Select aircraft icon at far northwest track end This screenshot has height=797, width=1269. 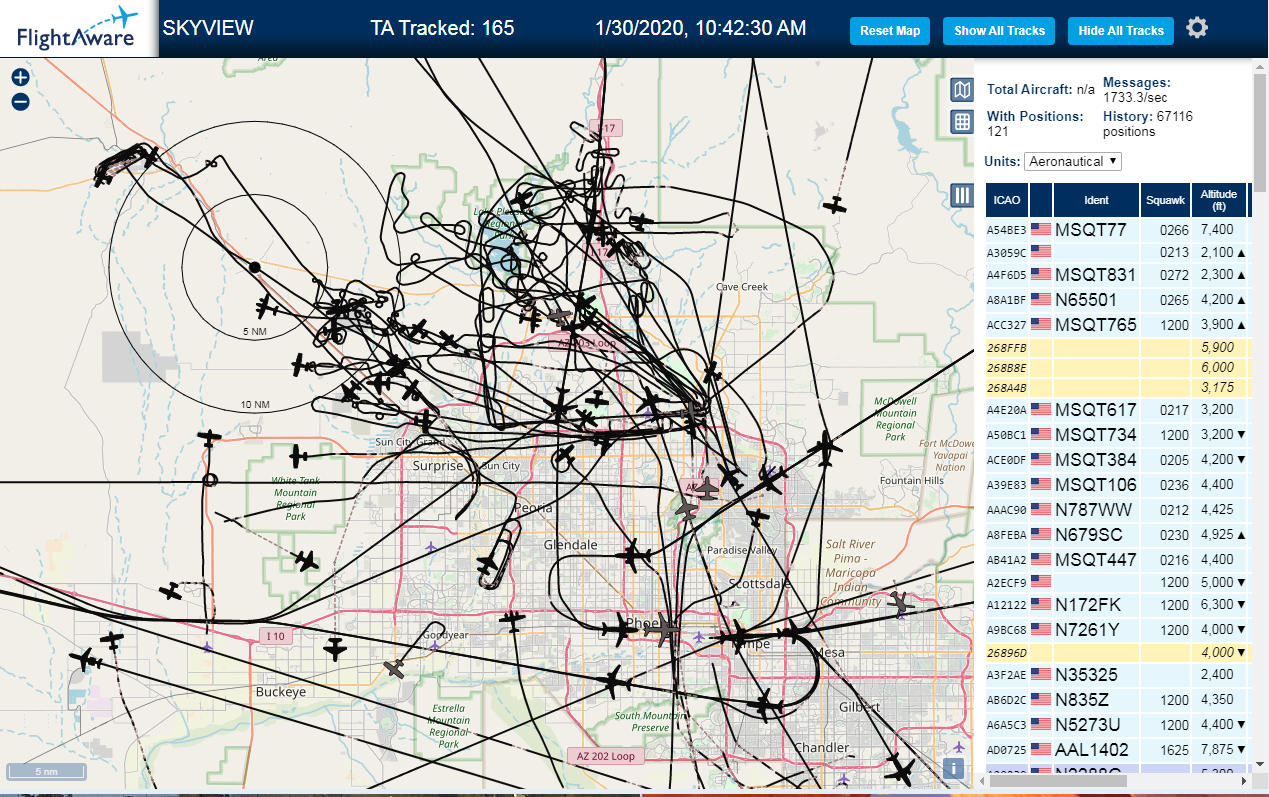pos(150,157)
